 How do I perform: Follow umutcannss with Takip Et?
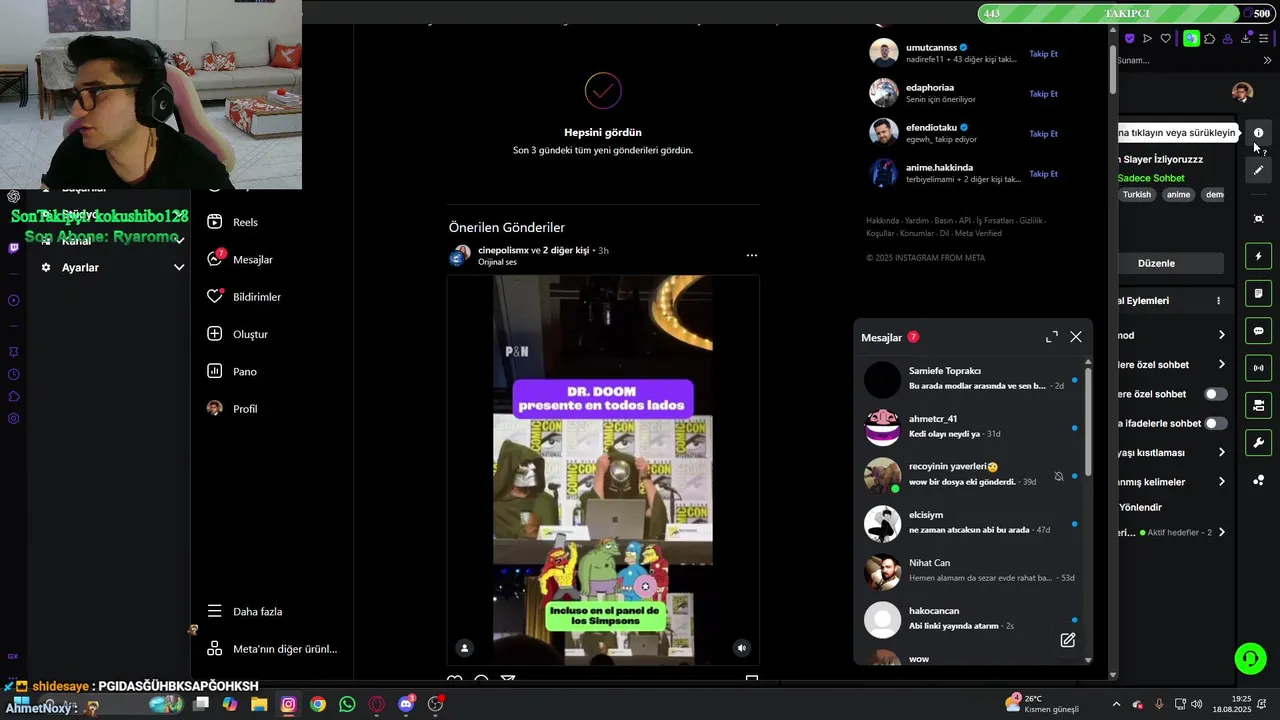(x=1043, y=53)
